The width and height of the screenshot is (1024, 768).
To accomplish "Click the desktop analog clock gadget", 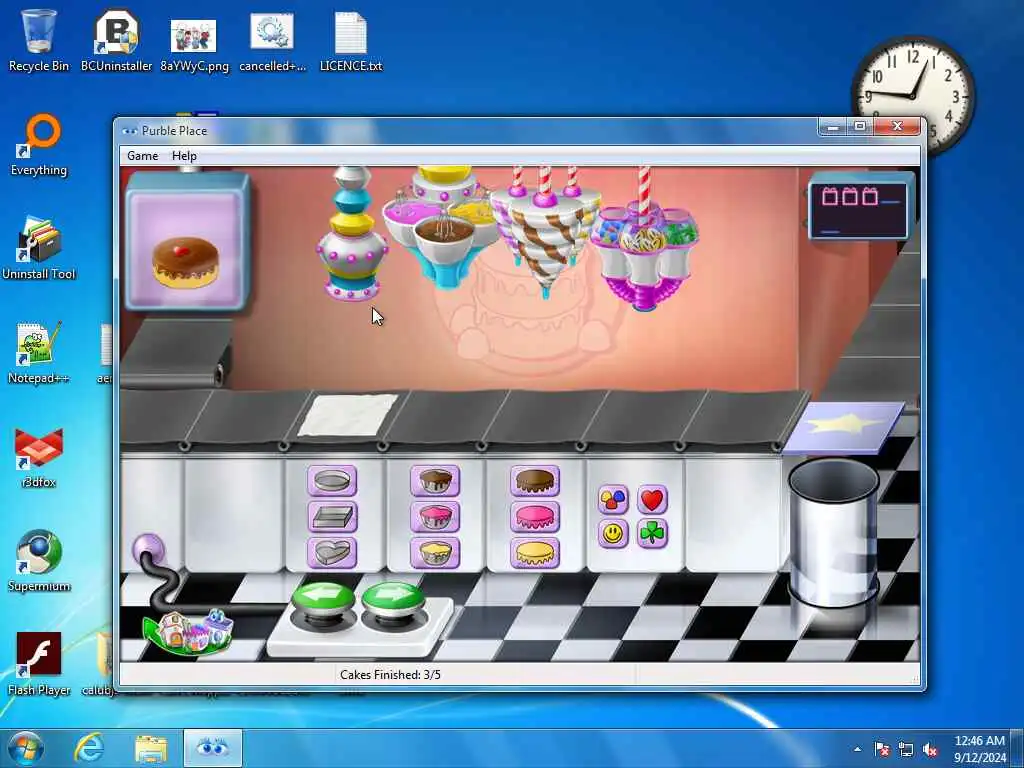I will click(913, 95).
